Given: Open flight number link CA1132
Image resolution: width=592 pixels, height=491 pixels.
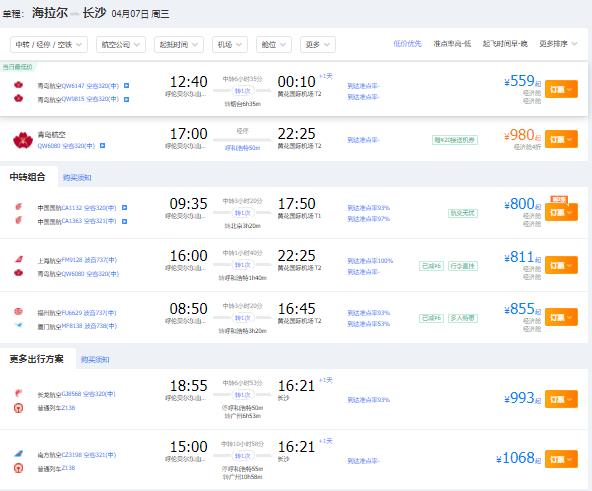Looking at the screenshot, I should 71,207.
